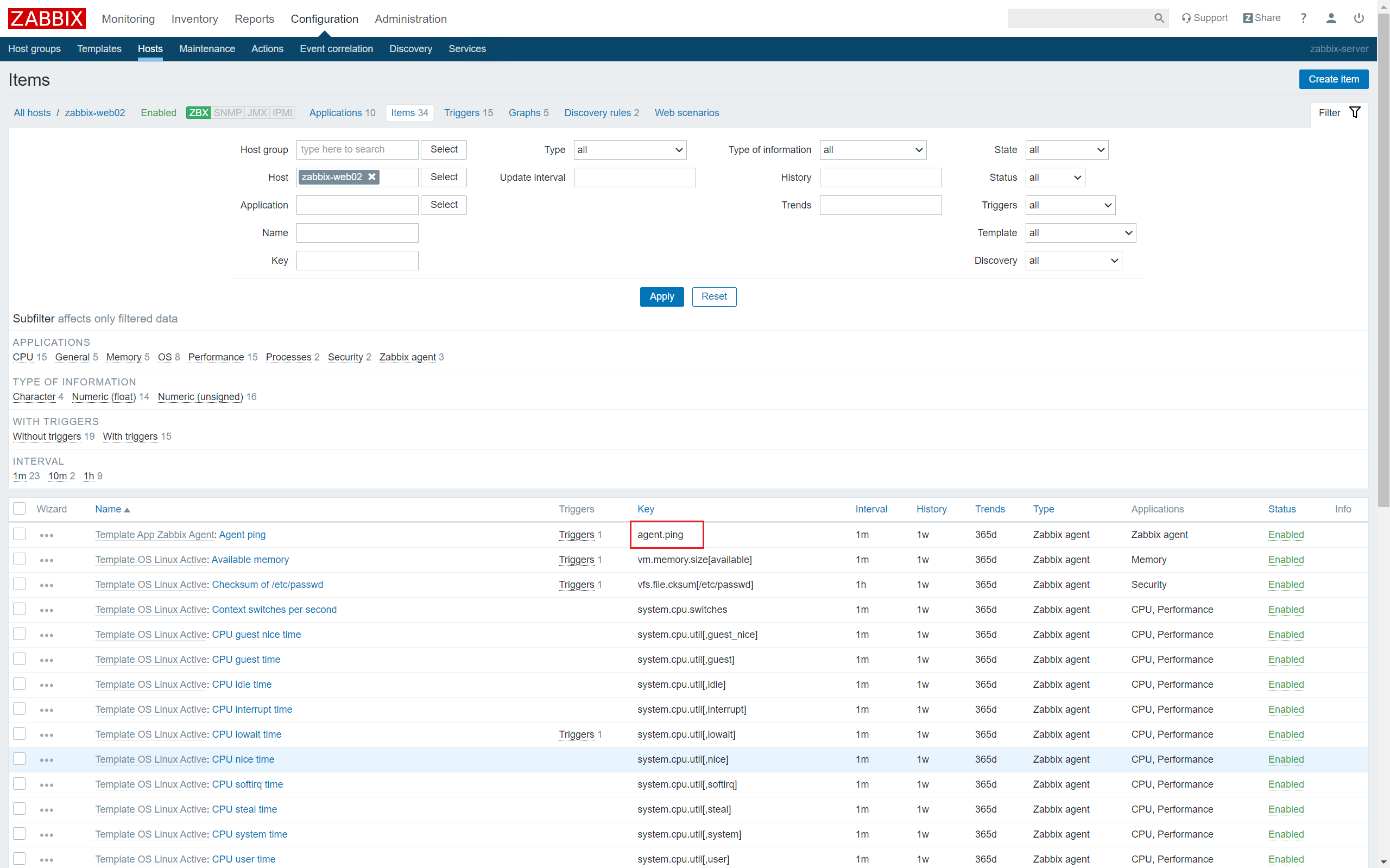Open wizard menu for CPU steal time

coord(47,810)
